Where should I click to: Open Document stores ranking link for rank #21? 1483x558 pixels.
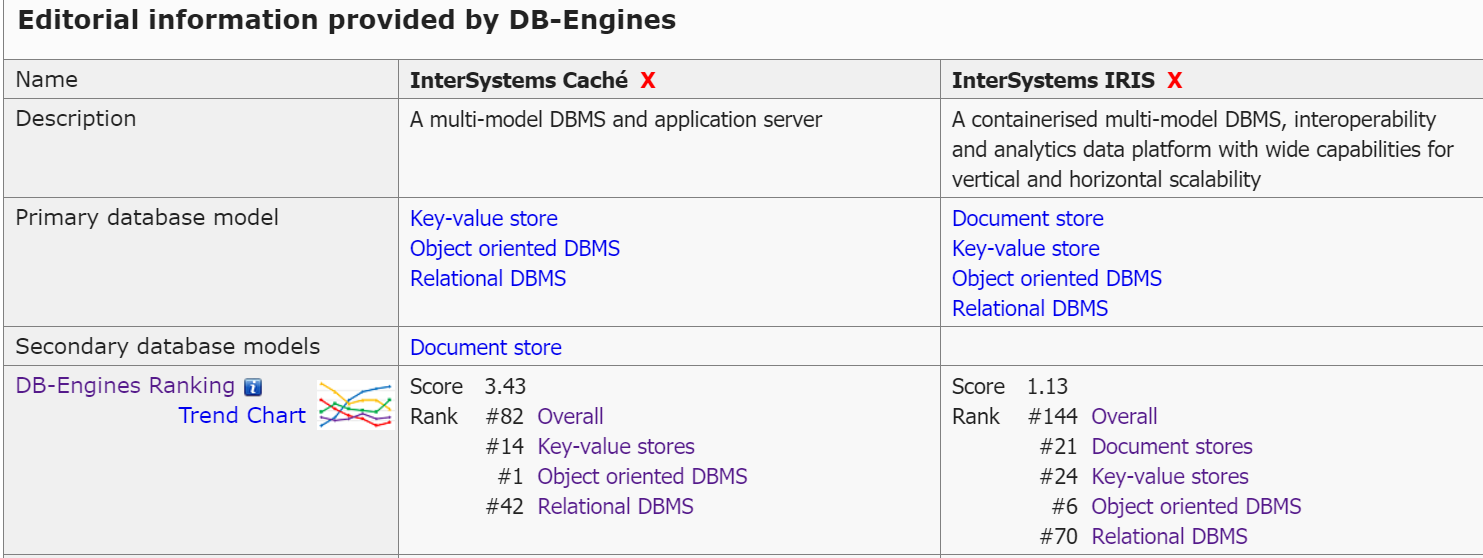coord(1172,447)
